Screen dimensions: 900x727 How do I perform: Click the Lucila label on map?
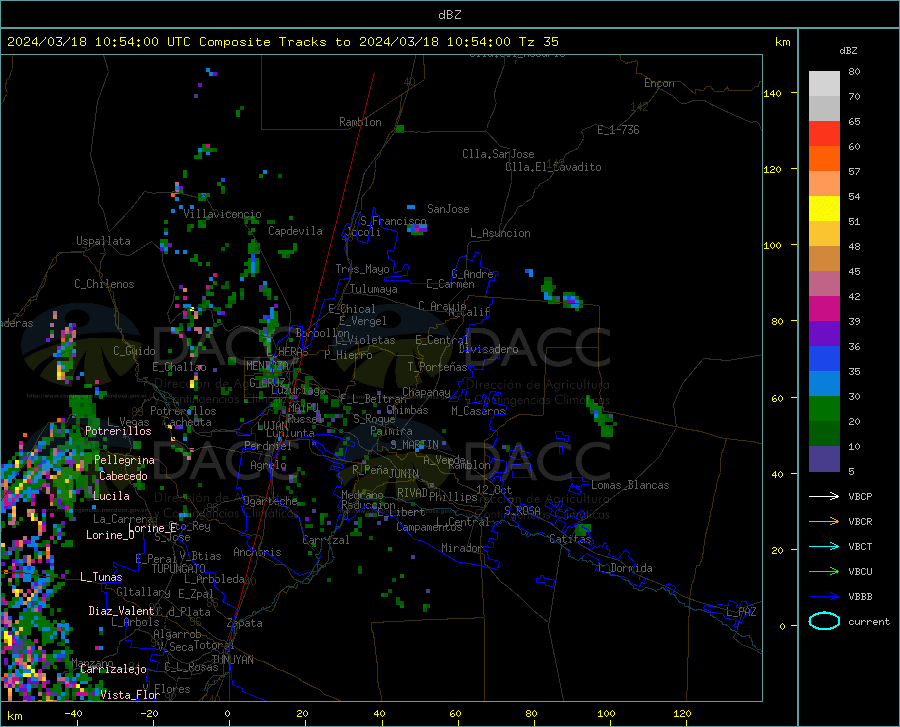tap(111, 496)
